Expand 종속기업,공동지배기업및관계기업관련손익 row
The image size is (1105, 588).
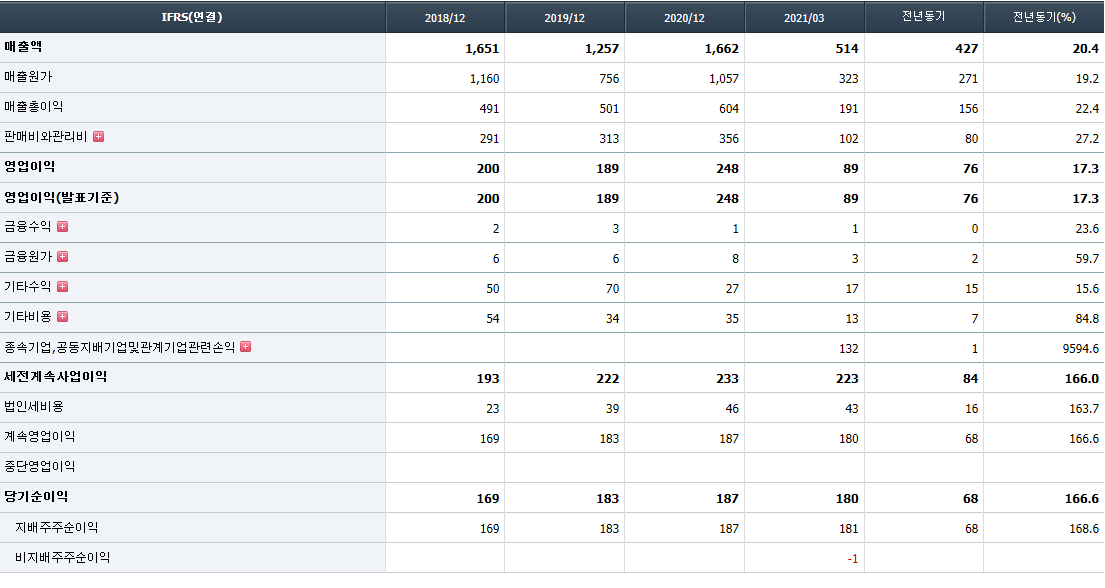click(246, 346)
